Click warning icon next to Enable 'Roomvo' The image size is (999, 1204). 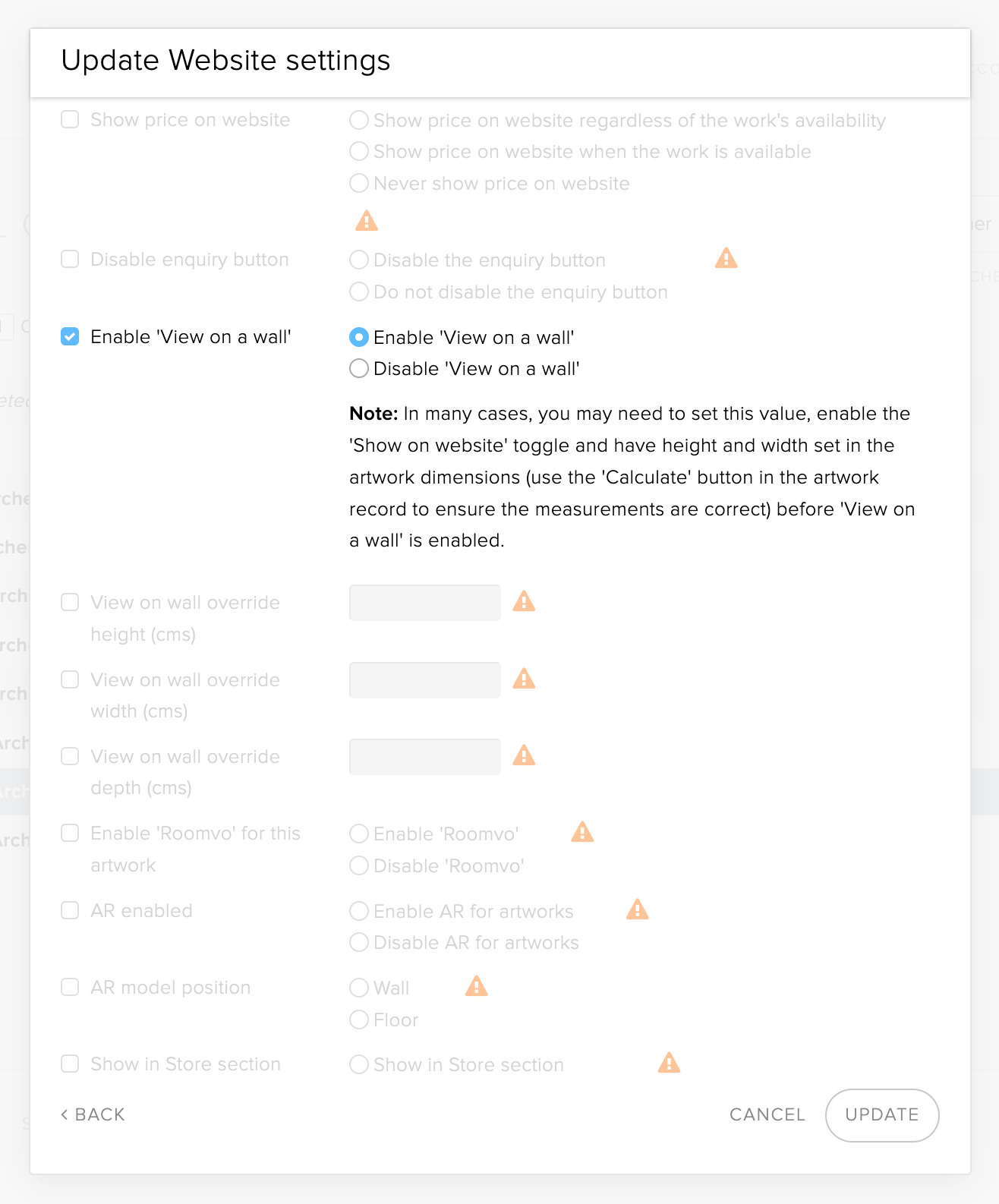pos(582,833)
